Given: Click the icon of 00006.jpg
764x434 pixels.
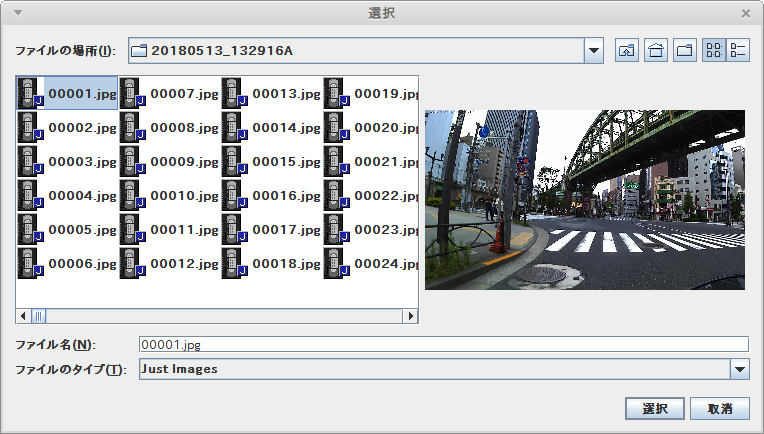Looking at the screenshot, I should click(x=31, y=263).
